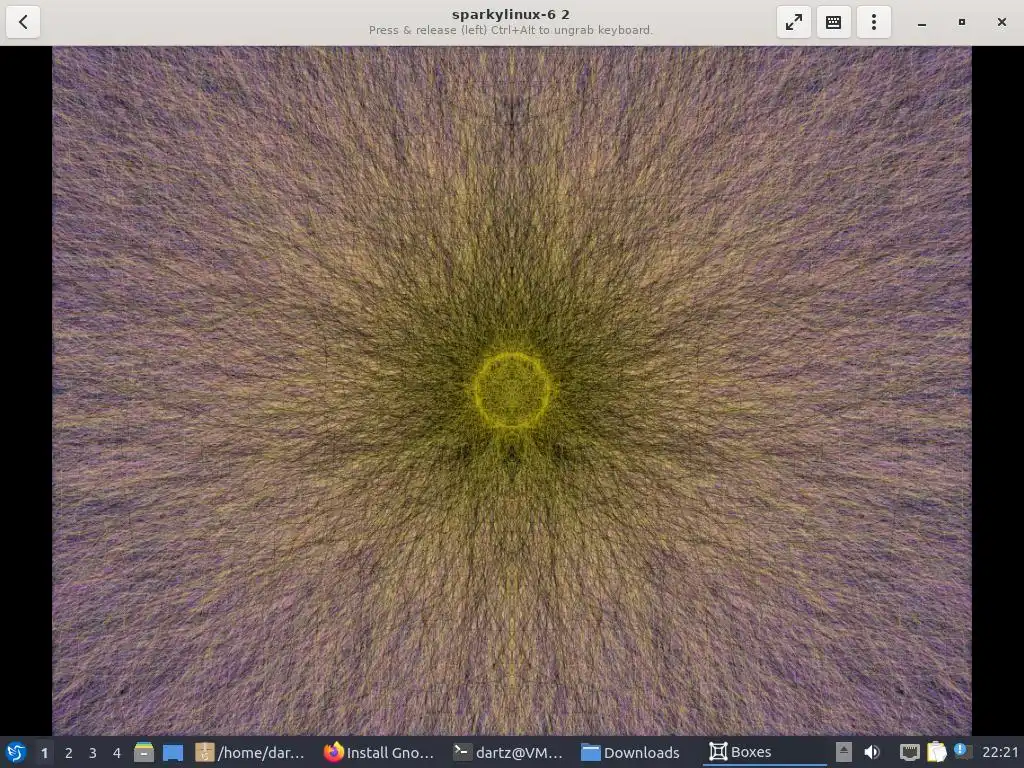The height and width of the screenshot is (768, 1024).
Task: Open the Downloads folder taskbar window
Action: point(631,752)
